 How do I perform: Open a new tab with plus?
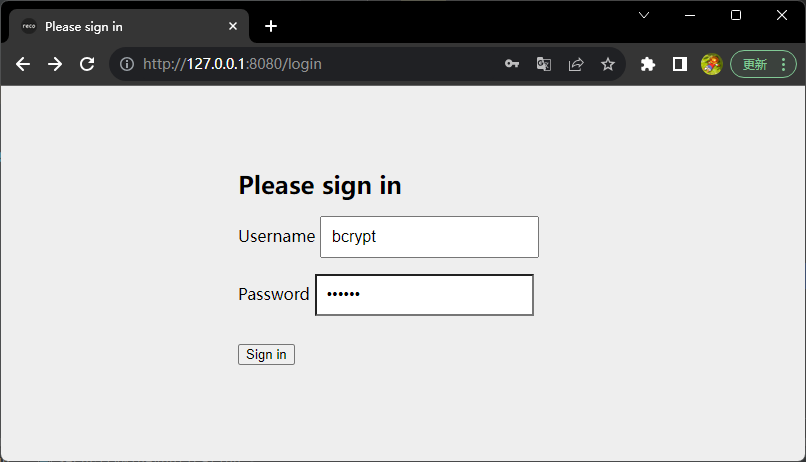point(271,26)
